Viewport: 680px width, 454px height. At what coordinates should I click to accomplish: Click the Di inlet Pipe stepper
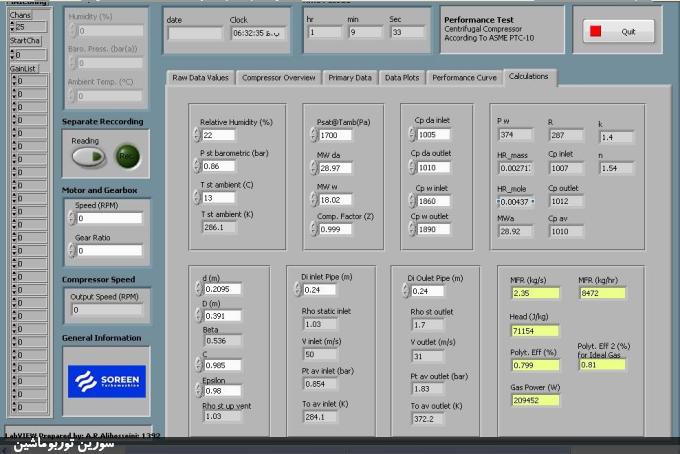point(297,290)
